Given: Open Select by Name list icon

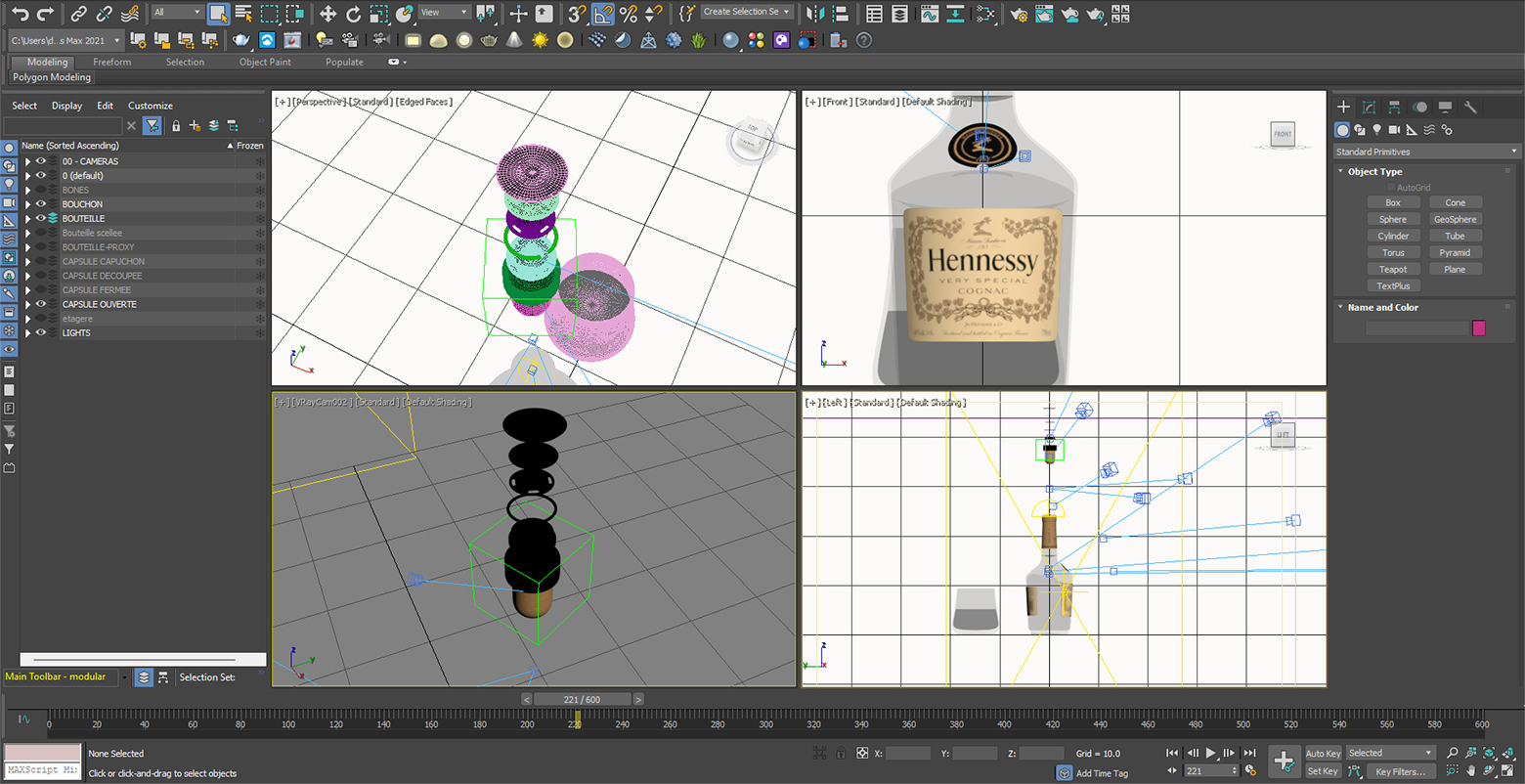Looking at the screenshot, I should point(243,14).
